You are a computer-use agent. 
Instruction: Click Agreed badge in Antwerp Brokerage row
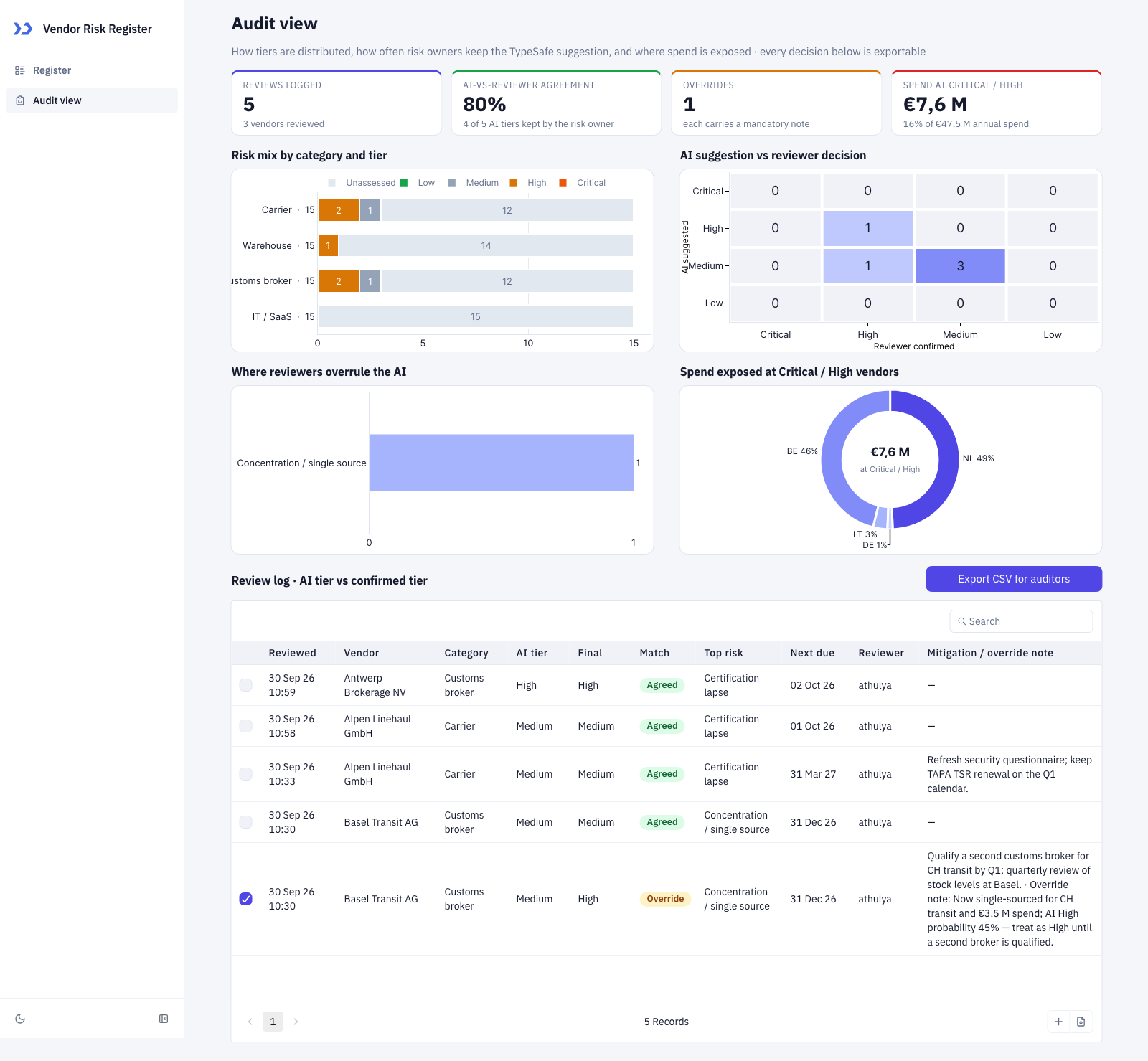pyautogui.click(x=662, y=685)
